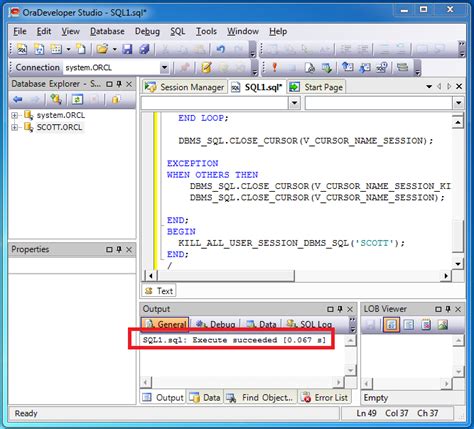
Task: Click the Undo arrow icon
Action: click(x=220, y=49)
